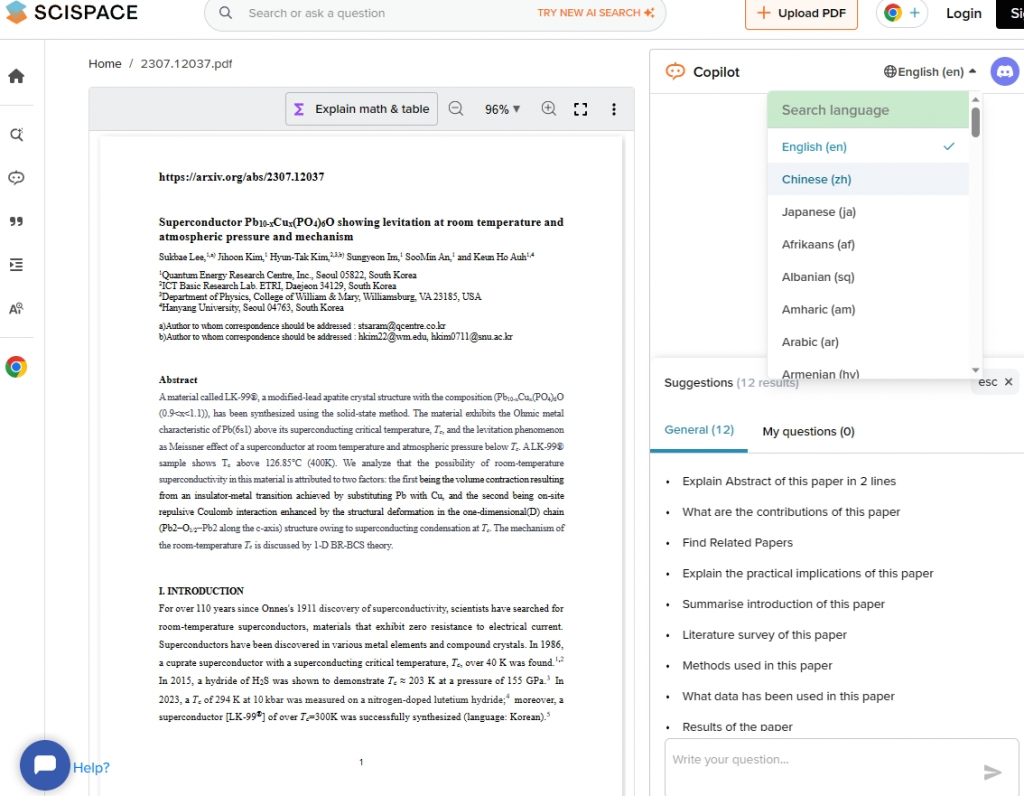Close the suggestions panel with X
Viewport: 1024px width, 796px height.
(1008, 382)
